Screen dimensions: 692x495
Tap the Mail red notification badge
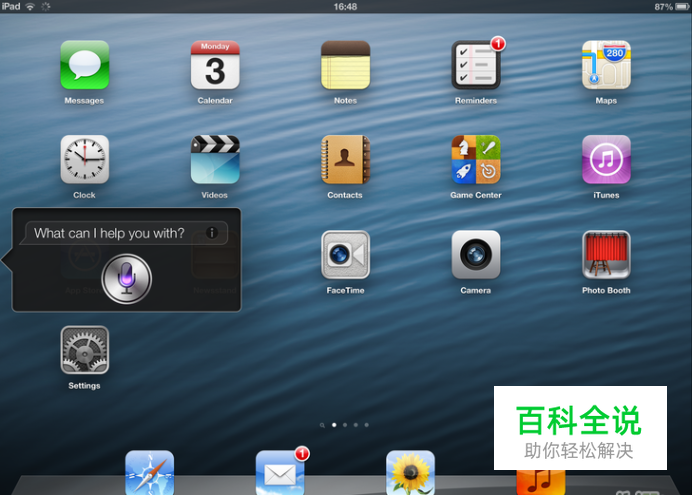[x=302, y=453]
